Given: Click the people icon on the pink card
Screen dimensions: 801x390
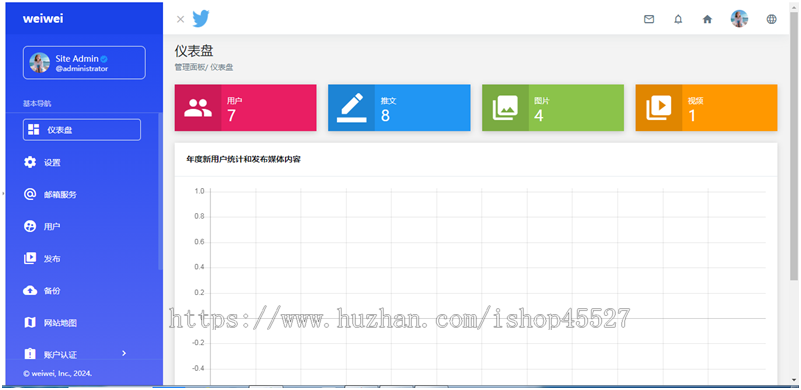Looking at the screenshot, I should [x=198, y=108].
